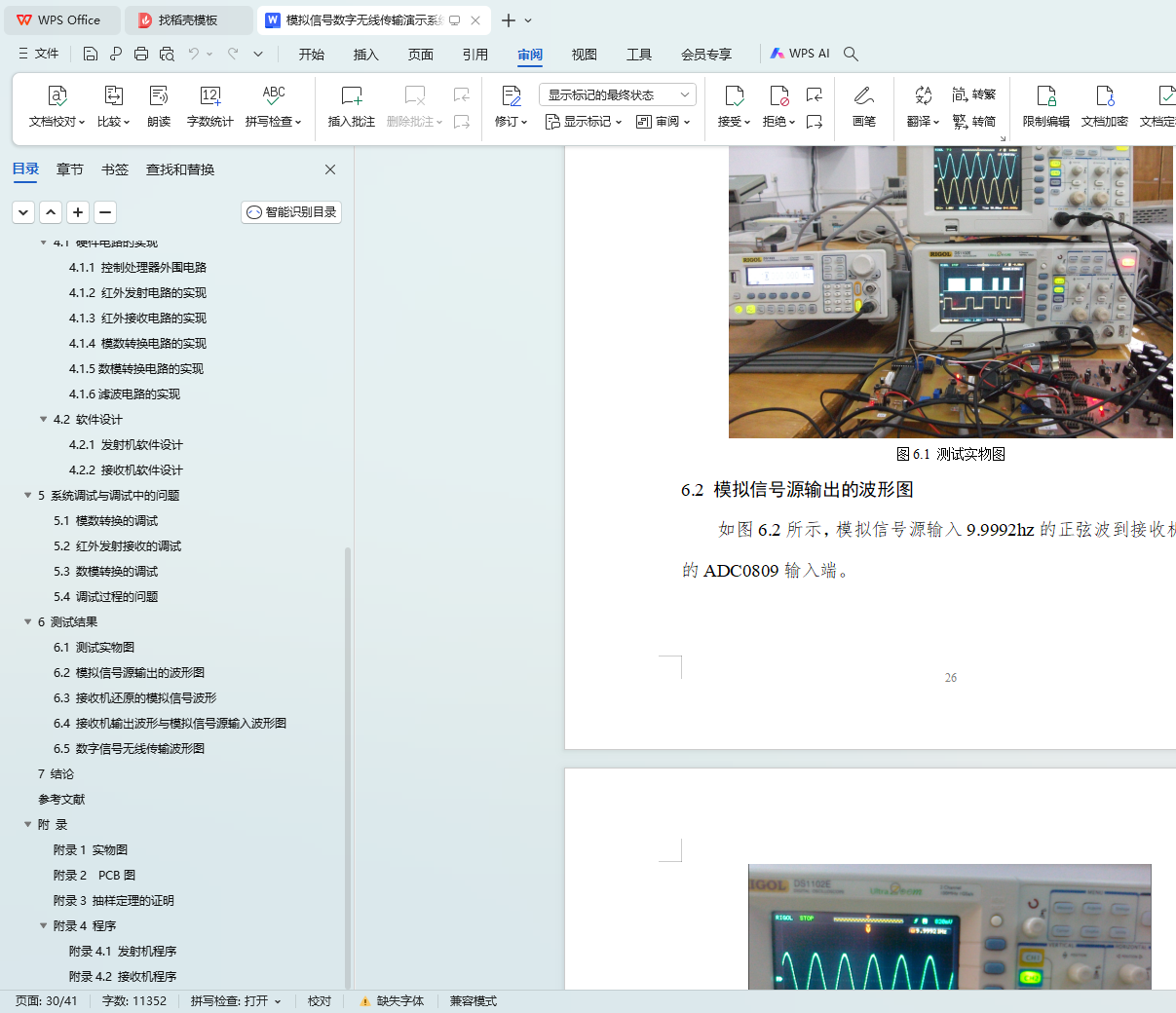Click the expand-all down chevron button
Viewport: 1176px width, 1013px height.
[24, 212]
